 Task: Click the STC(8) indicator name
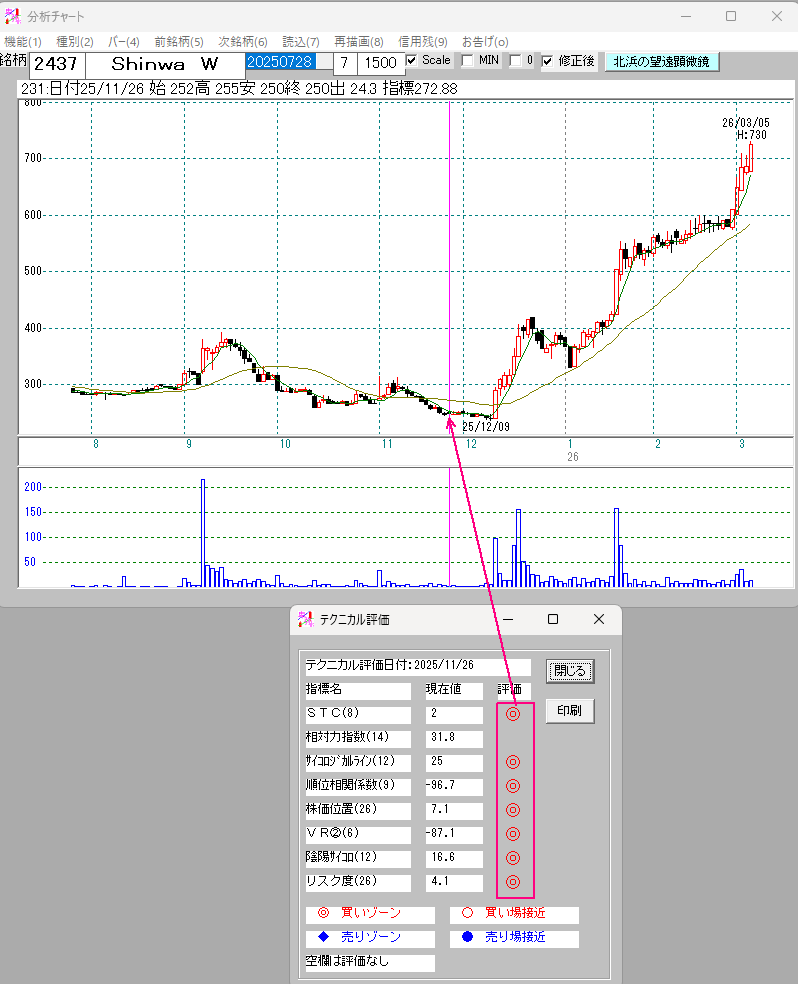(358, 714)
